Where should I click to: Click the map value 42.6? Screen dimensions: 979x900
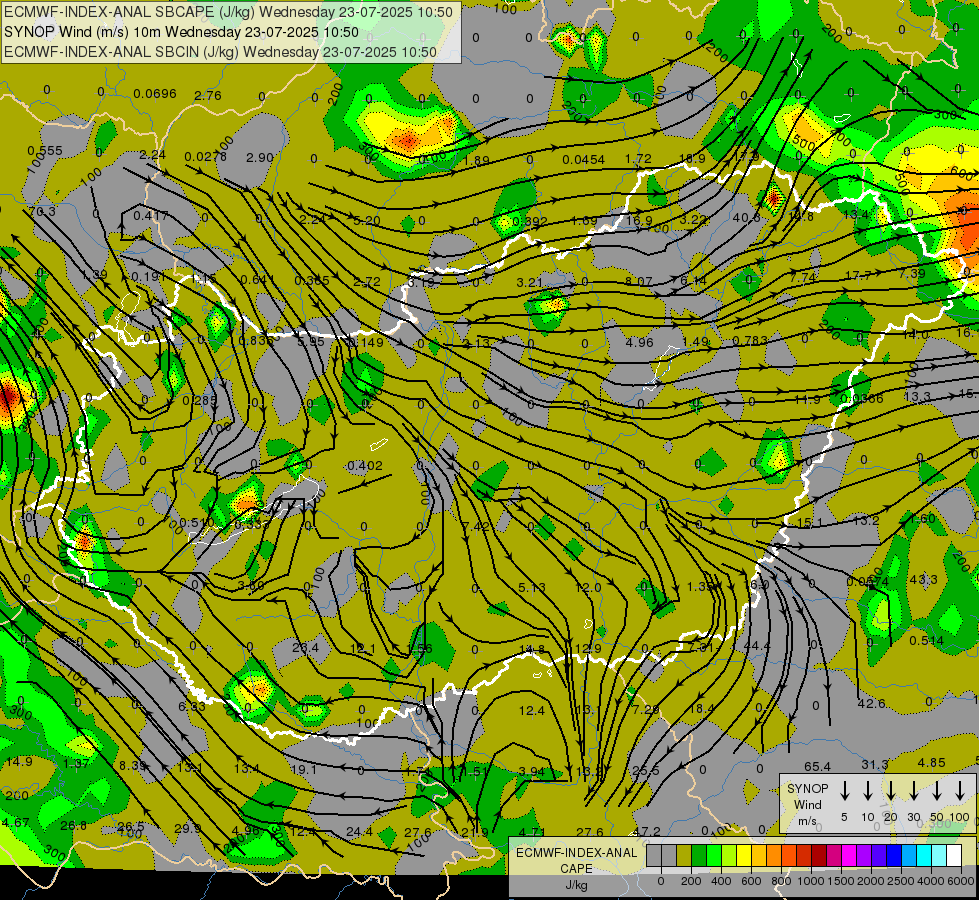point(871,703)
